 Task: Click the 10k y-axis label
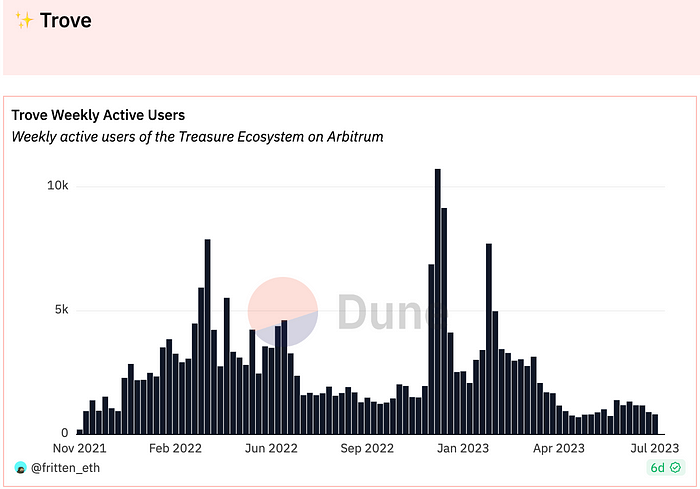pos(57,187)
